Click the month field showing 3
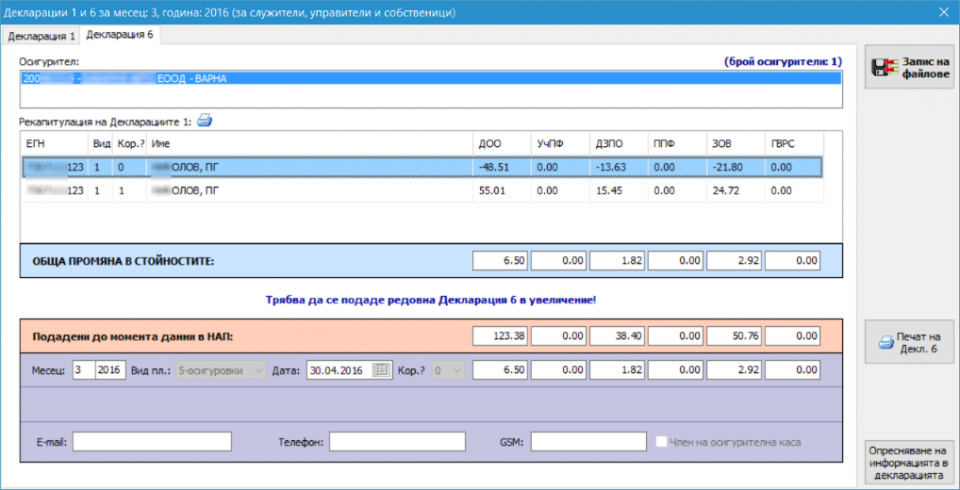The height and width of the screenshot is (490, 960). pyautogui.click(x=84, y=370)
